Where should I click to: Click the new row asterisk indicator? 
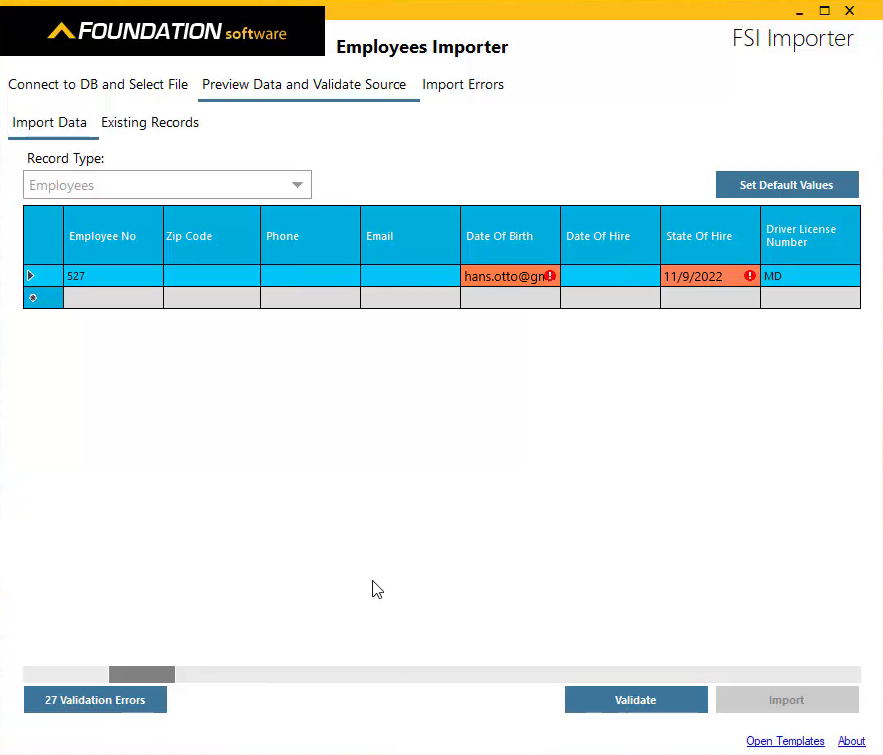[31, 298]
